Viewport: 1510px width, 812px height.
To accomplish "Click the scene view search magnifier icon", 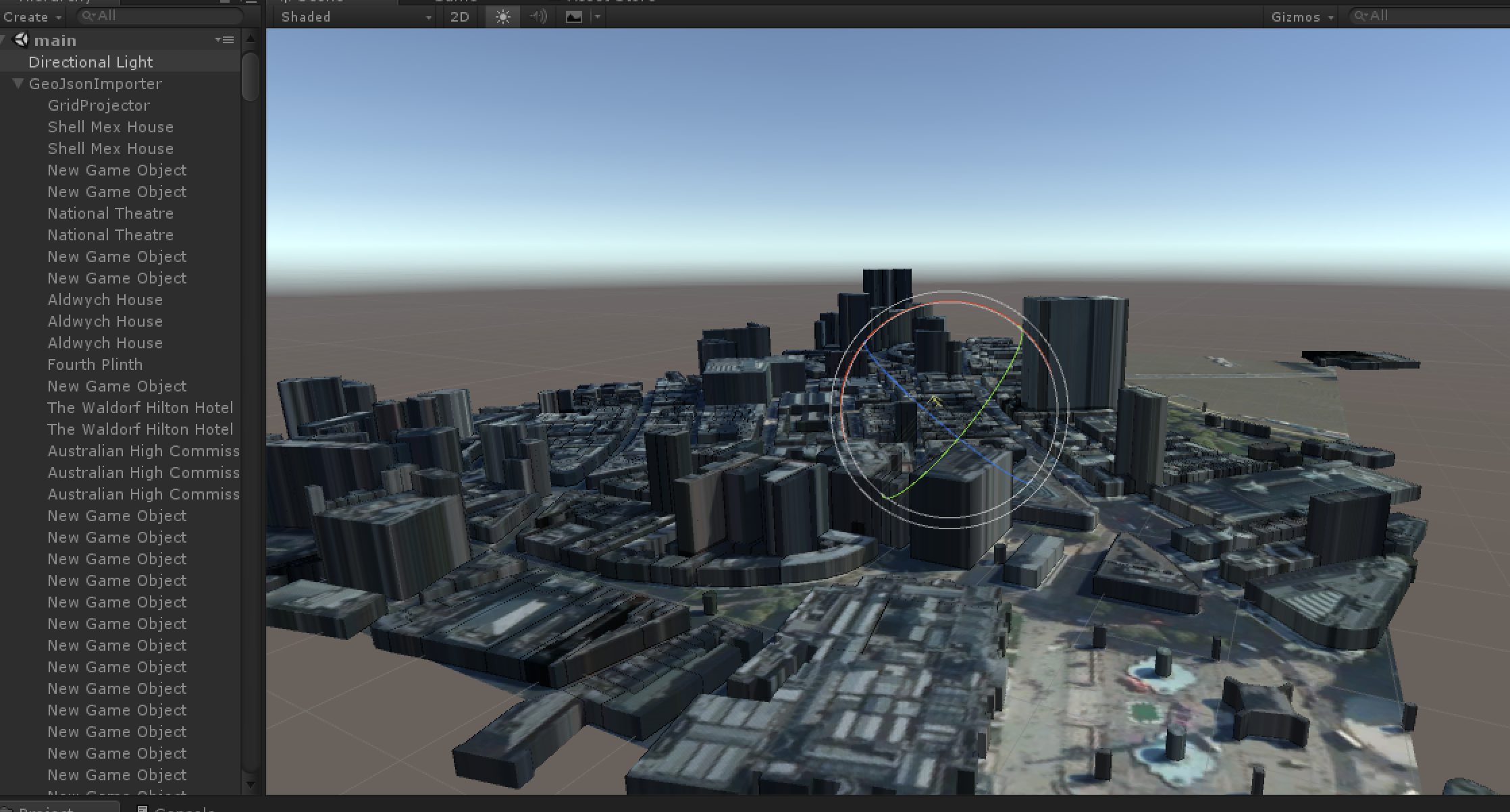I will click(x=1361, y=16).
